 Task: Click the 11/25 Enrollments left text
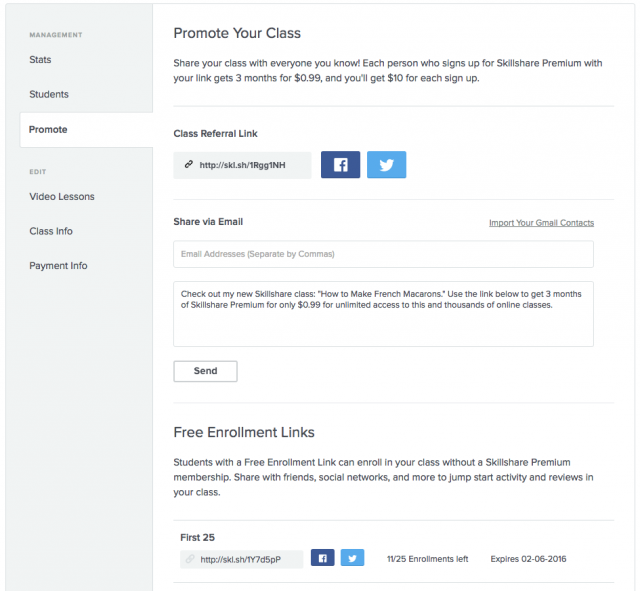(427, 559)
